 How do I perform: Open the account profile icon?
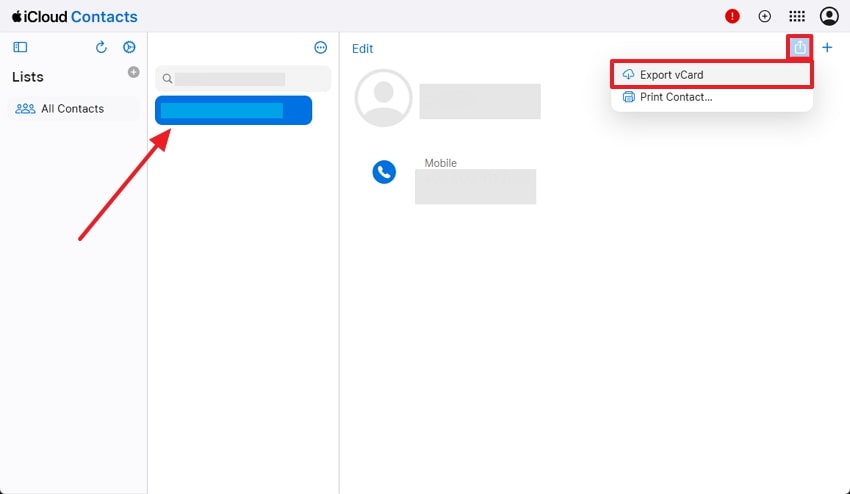pos(829,16)
